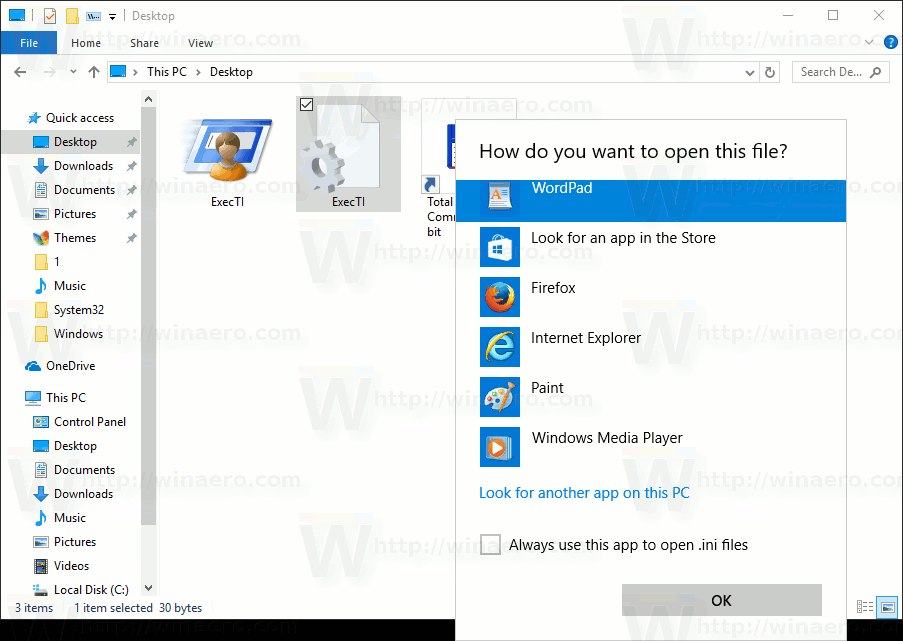The height and width of the screenshot is (641, 903).
Task: Open Quick Access Toolbar customize dropdown
Action: point(112,16)
